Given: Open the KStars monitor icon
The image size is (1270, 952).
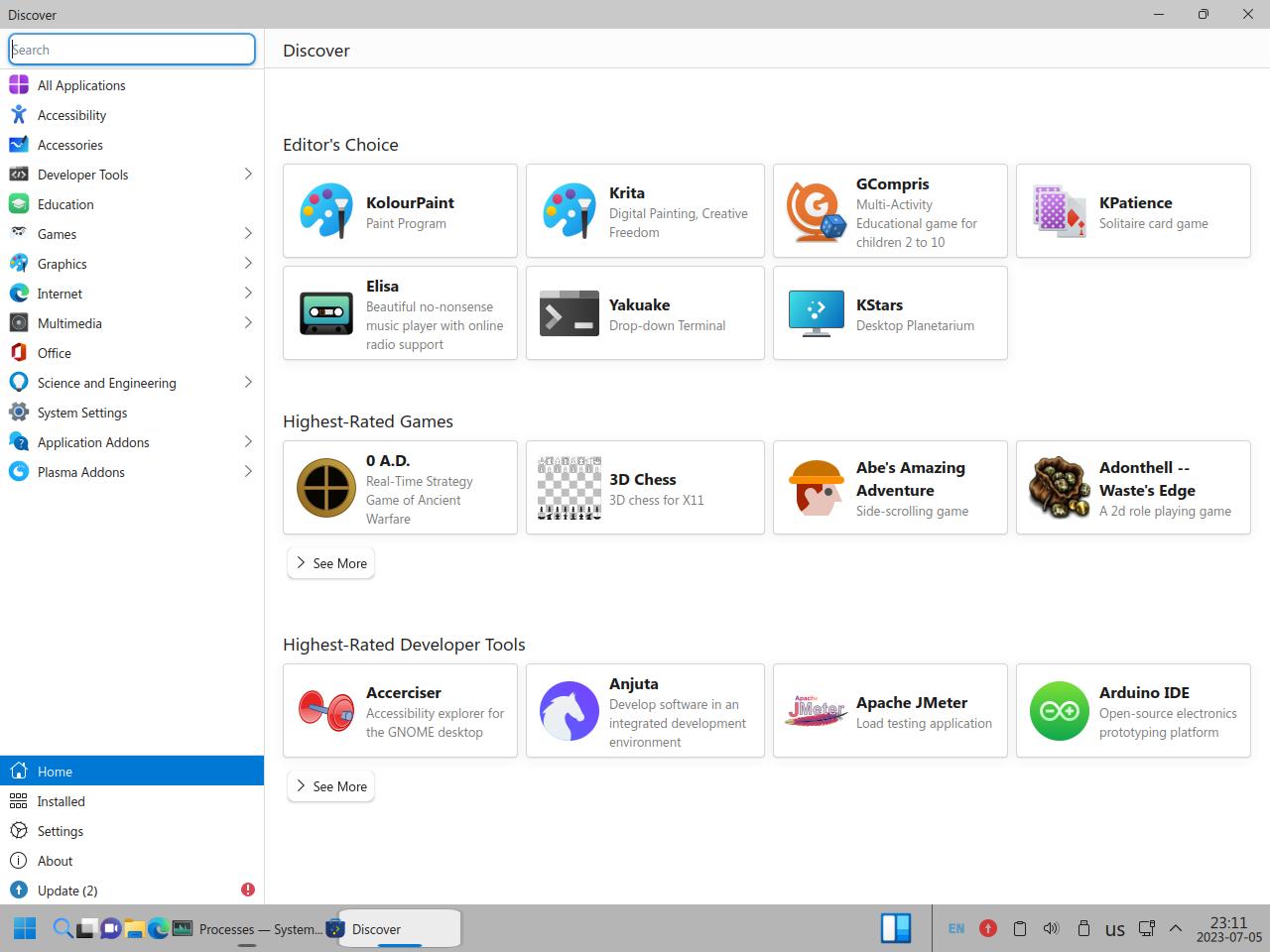Looking at the screenshot, I should click(816, 313).
